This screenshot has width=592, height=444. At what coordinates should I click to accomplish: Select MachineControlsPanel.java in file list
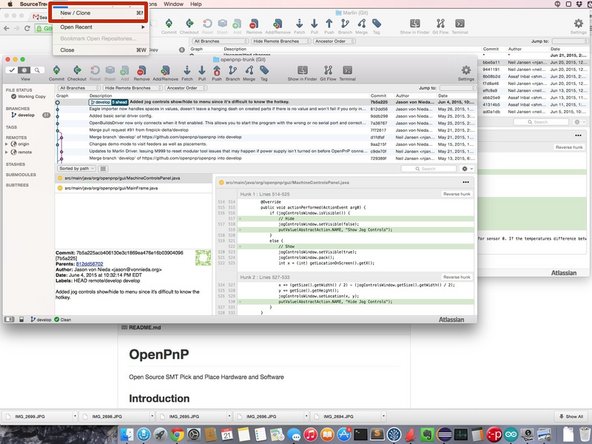click(x=134, y=178)
